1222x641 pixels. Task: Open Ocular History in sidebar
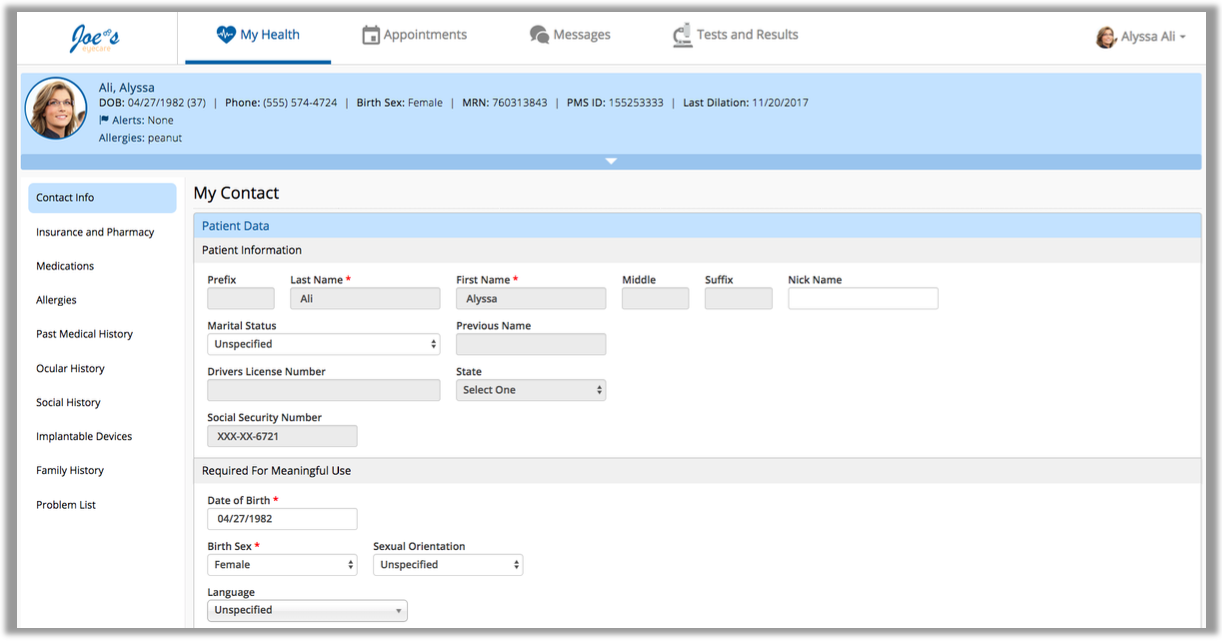[70, 368]
